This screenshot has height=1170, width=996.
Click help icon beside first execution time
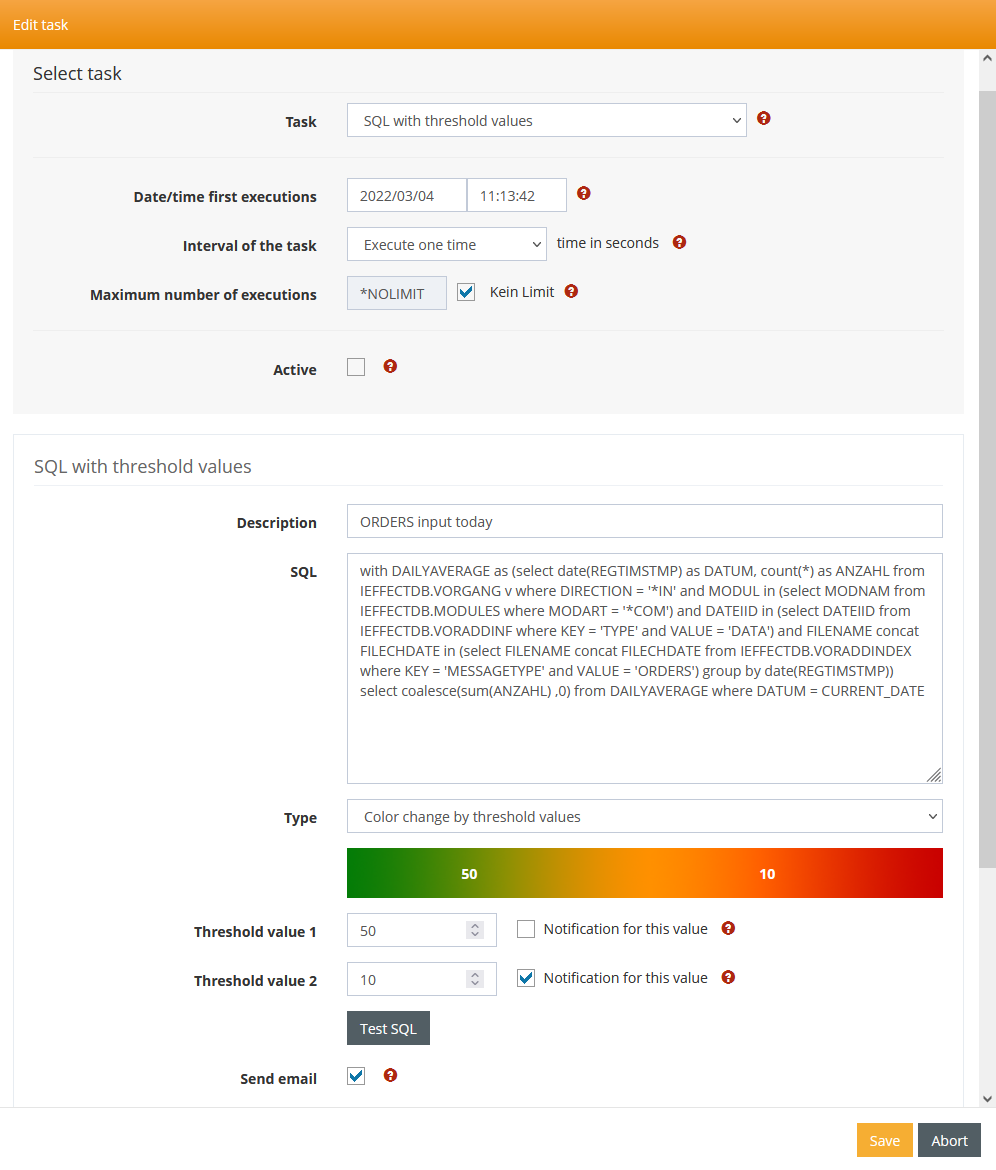(x=584, y=194)
